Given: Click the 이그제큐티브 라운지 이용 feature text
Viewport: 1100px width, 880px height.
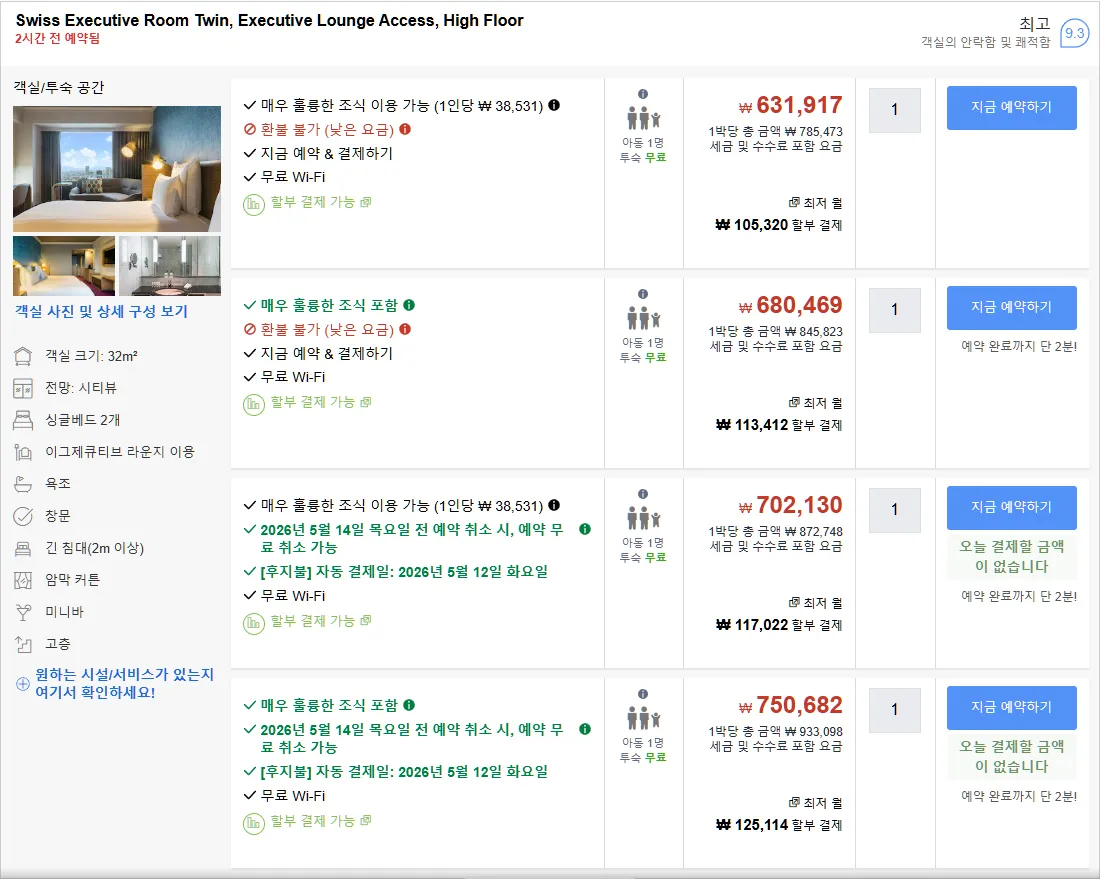Looking at the screenshot, I should click(120, 452).
